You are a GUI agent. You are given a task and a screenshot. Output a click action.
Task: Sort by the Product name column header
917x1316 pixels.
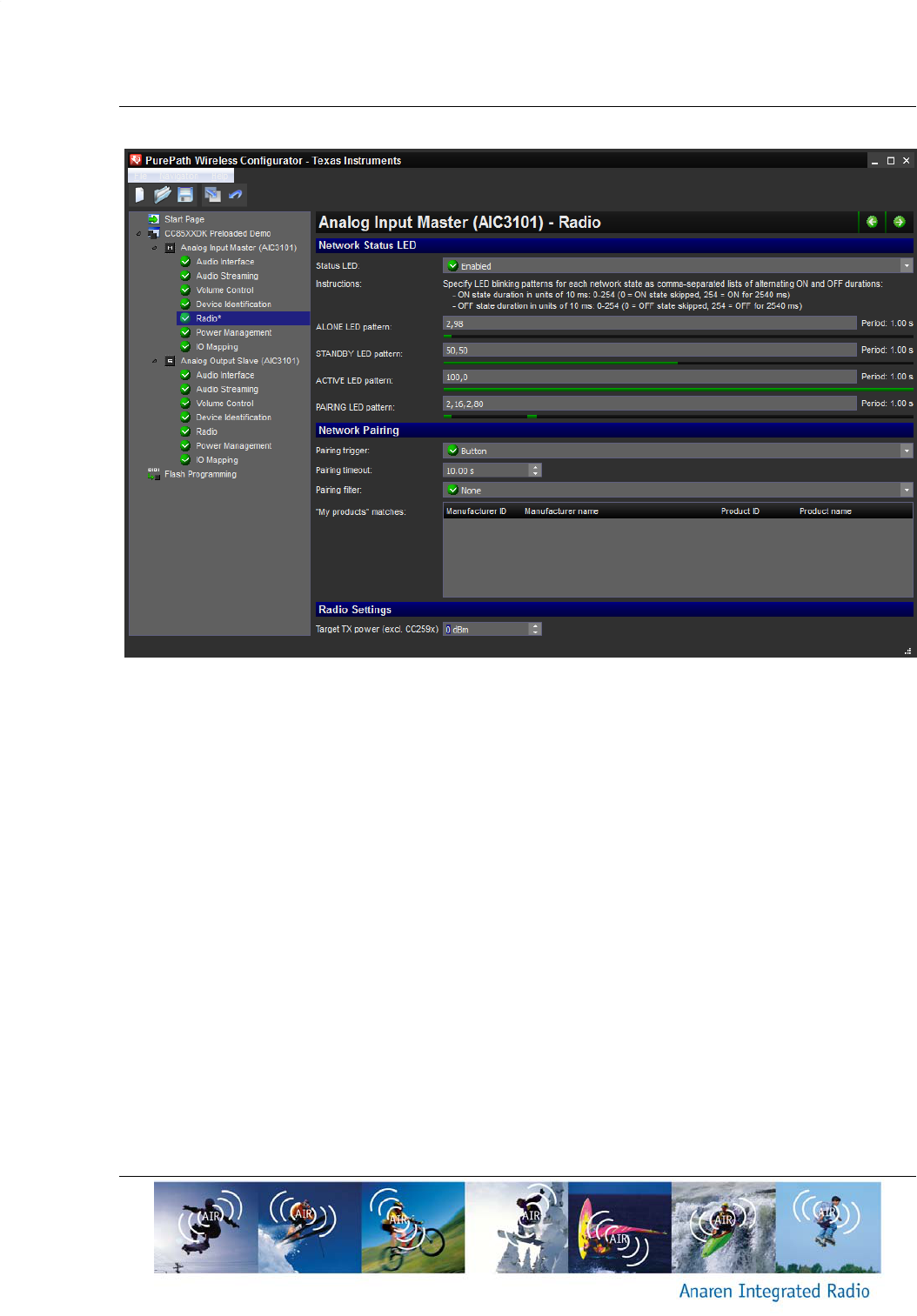826,511
